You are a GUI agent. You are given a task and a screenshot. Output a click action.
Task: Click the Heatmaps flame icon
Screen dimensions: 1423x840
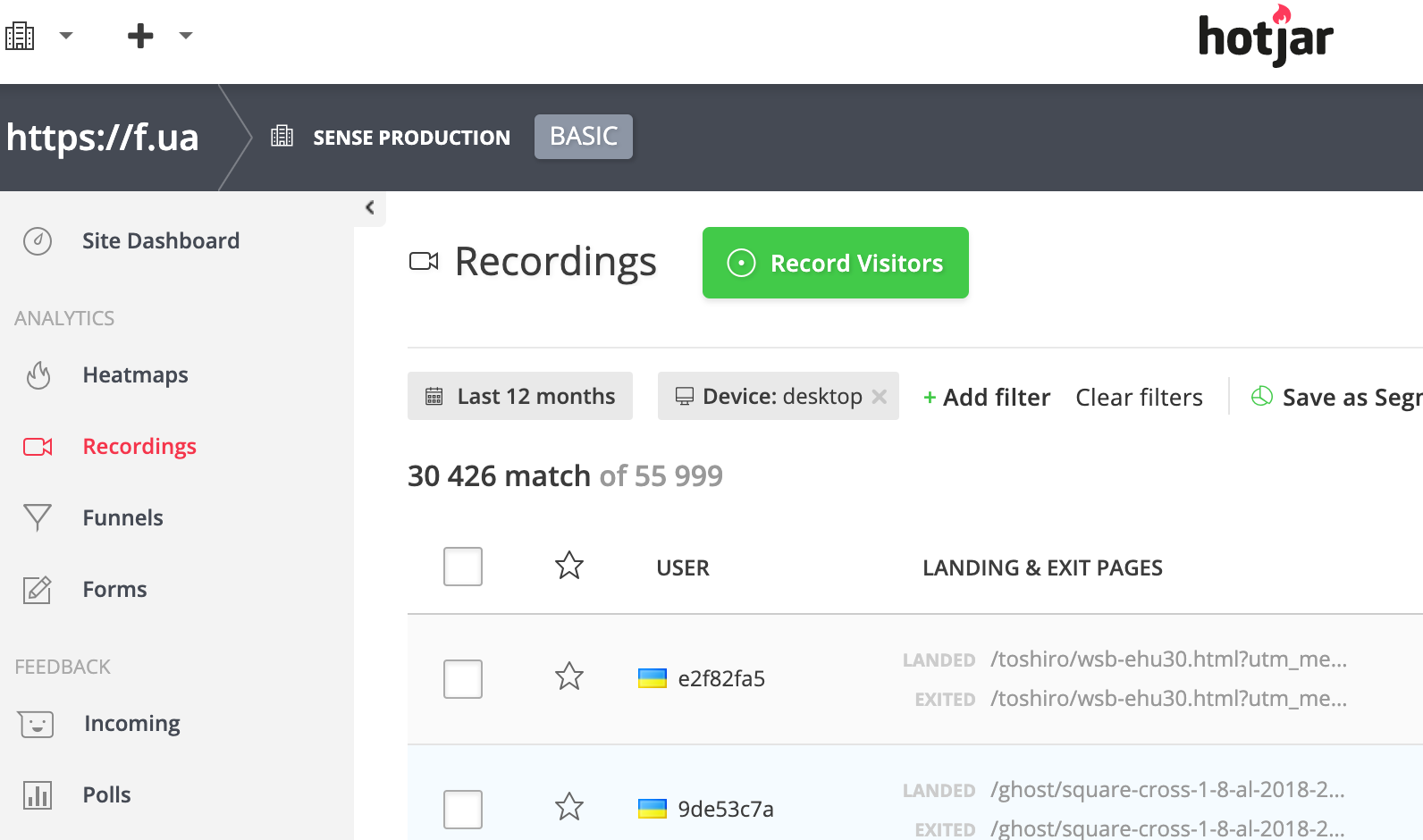pyautogui.click(x=38, y=375)
